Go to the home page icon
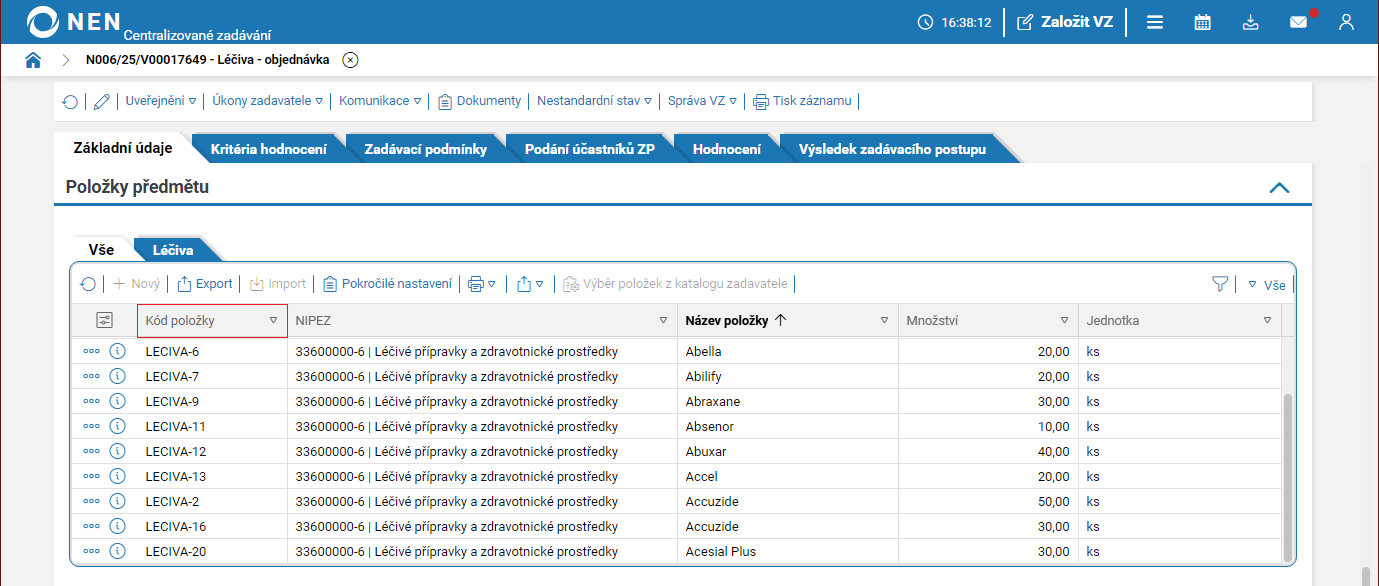1379x586 pixels. point(33,60)
